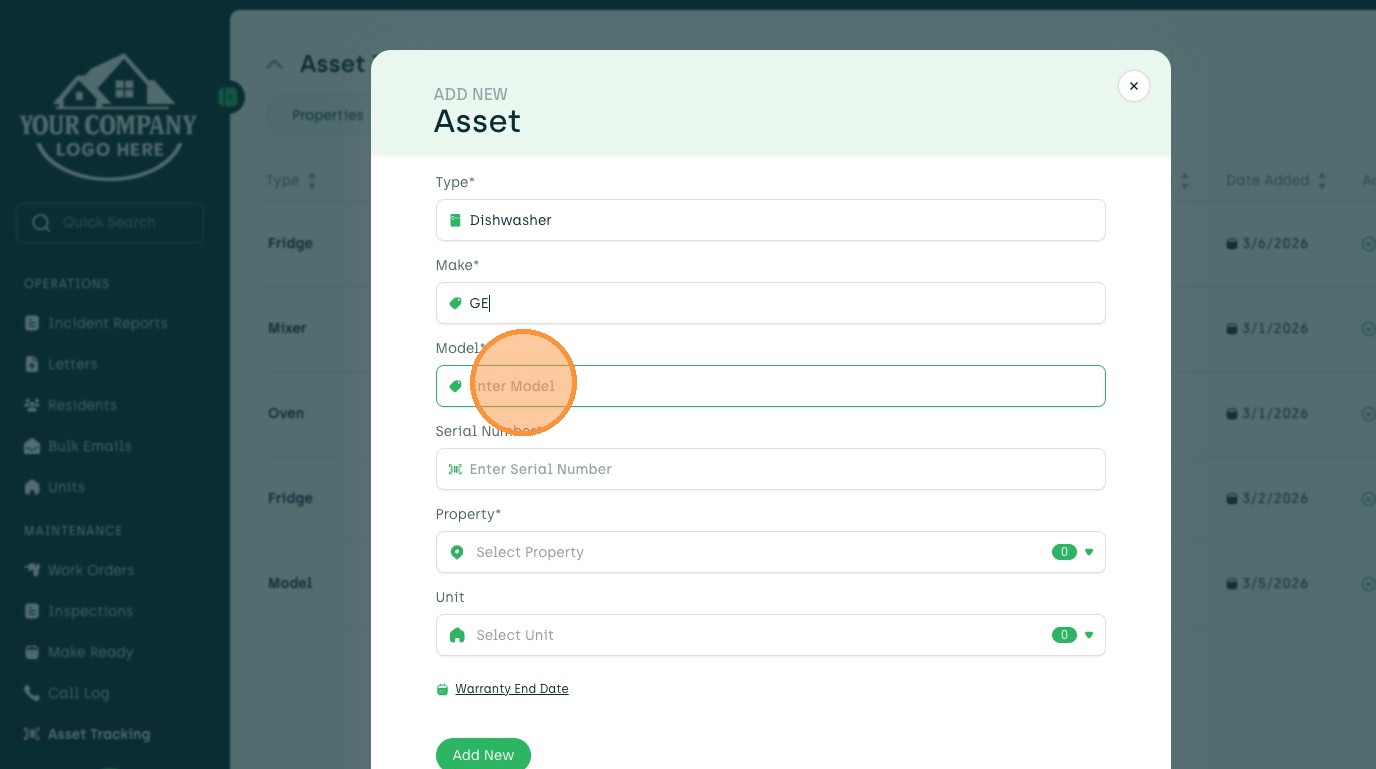Click the Enter Serial Number field

click(x=770, y=469)
